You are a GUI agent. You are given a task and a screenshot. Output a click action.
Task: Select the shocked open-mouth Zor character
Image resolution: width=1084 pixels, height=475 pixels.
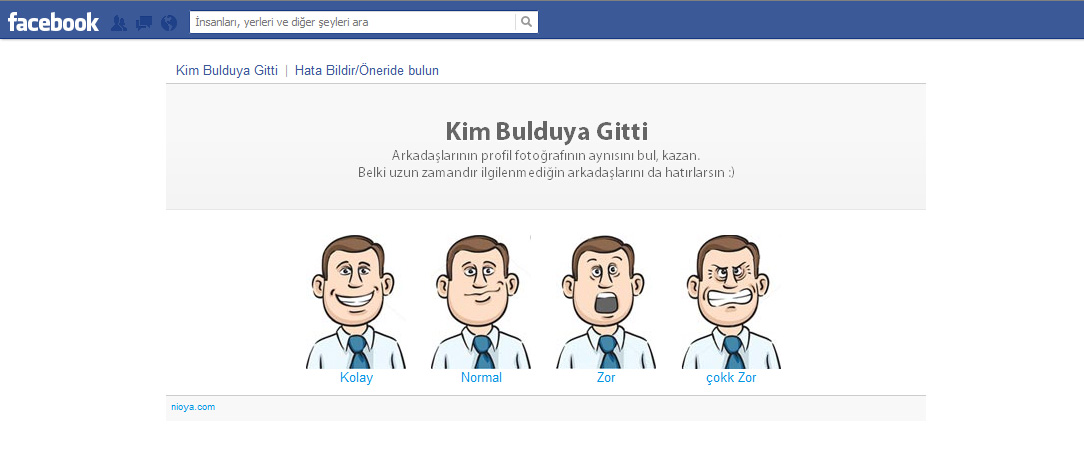(x=606, y=302)
